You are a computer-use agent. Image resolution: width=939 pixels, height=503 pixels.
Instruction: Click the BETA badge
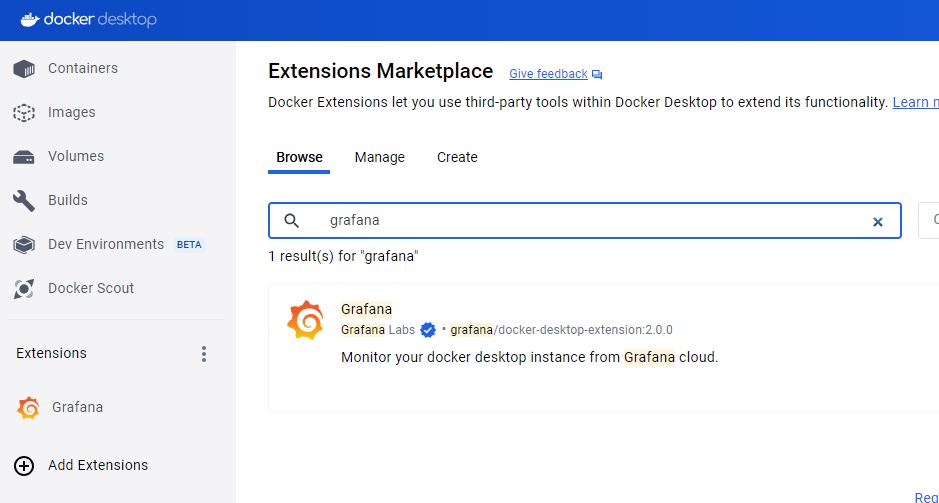(x=189, y=245)
